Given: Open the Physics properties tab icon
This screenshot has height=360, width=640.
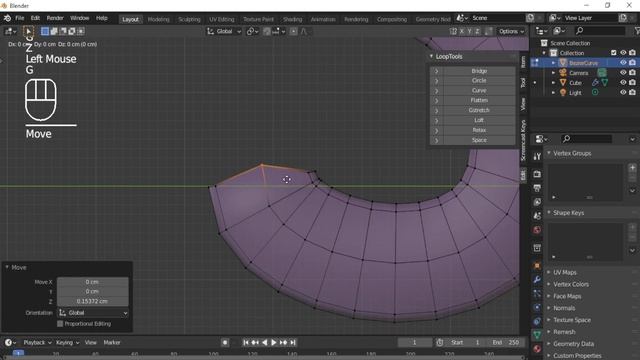Looking at the screenshot, I should (537, 307).
